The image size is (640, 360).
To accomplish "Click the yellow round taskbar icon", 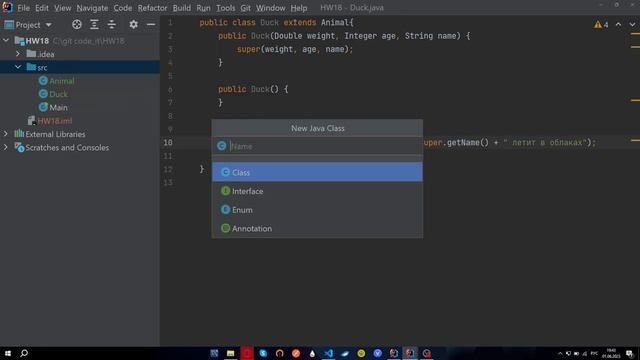I will point(361,353).
